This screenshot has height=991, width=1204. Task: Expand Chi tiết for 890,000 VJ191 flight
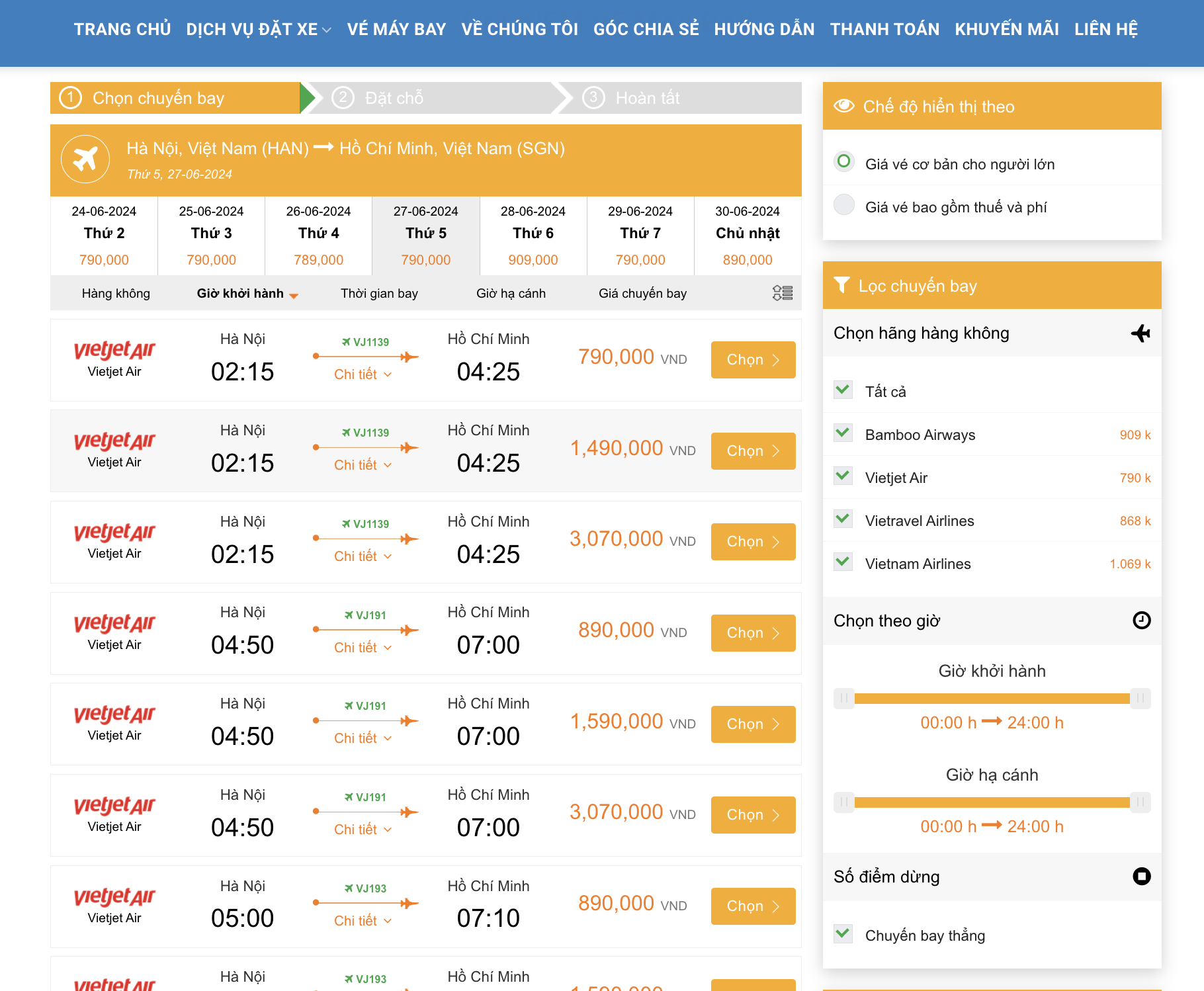(363, 648)
